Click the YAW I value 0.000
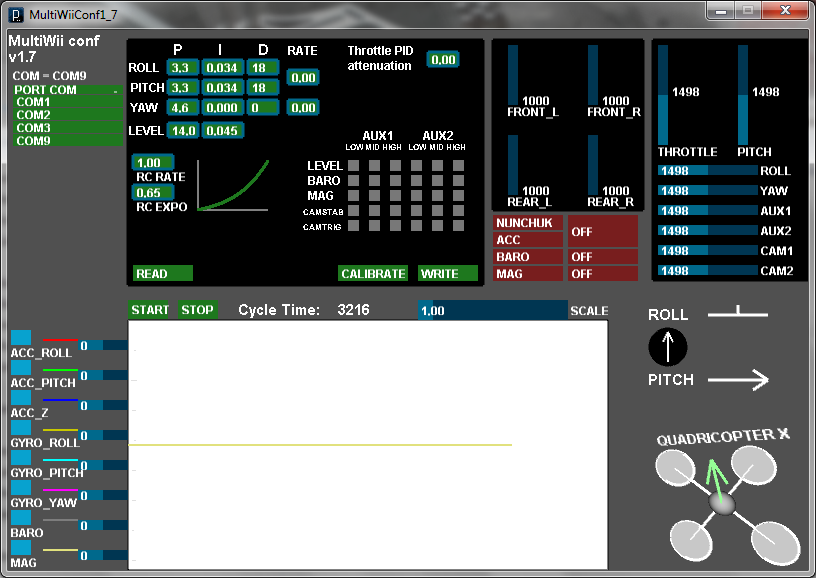Image resolution: width=816 pixels, height=578 pixels. point(223,108)
